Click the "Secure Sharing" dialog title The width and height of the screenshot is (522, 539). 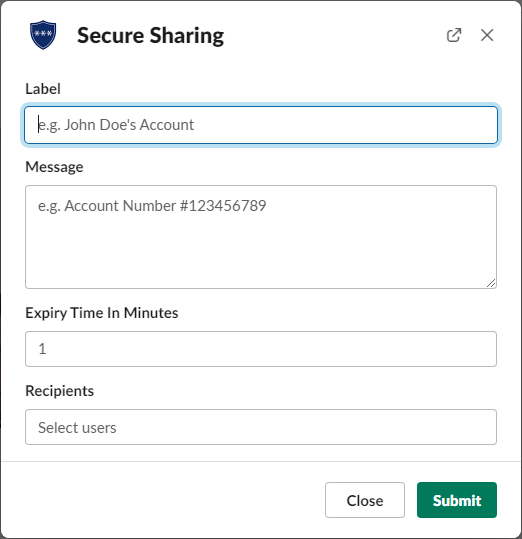click(x=151, y=35)
